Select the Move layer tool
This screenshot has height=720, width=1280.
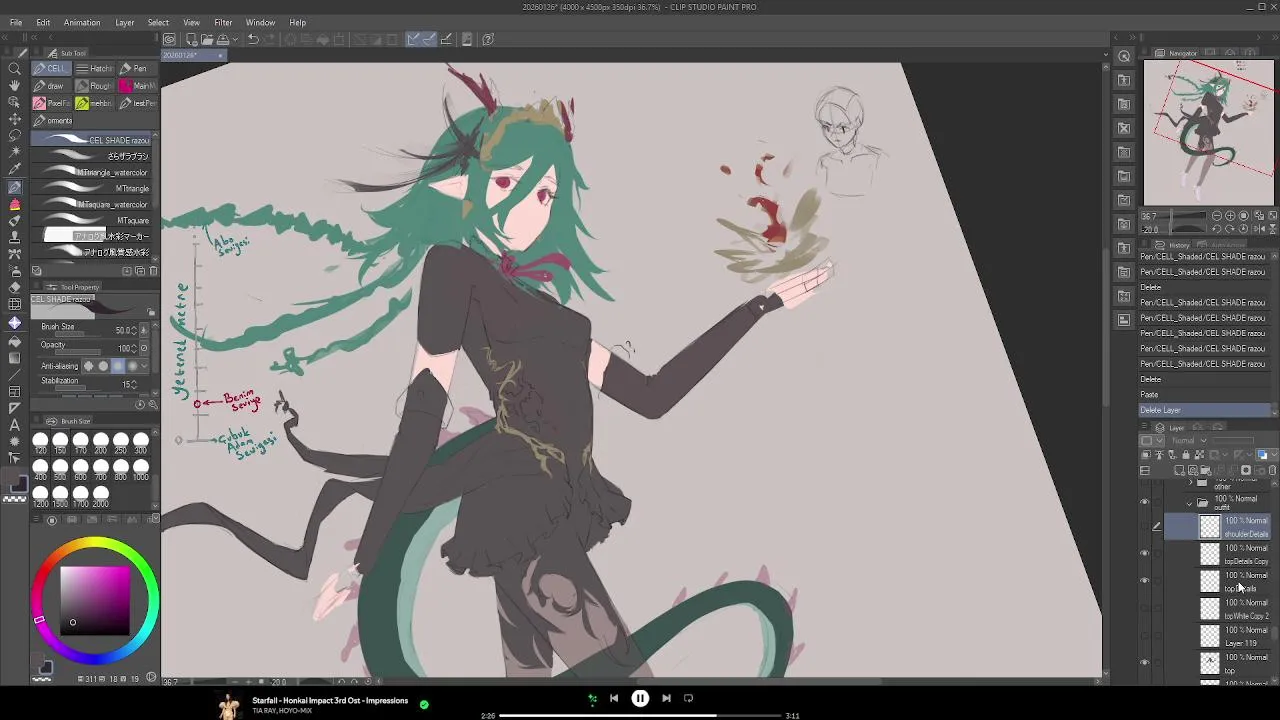(x=14, y=120)
